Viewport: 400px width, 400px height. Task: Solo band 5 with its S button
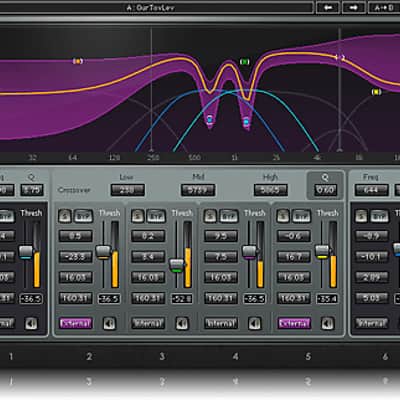coord(283,216)
